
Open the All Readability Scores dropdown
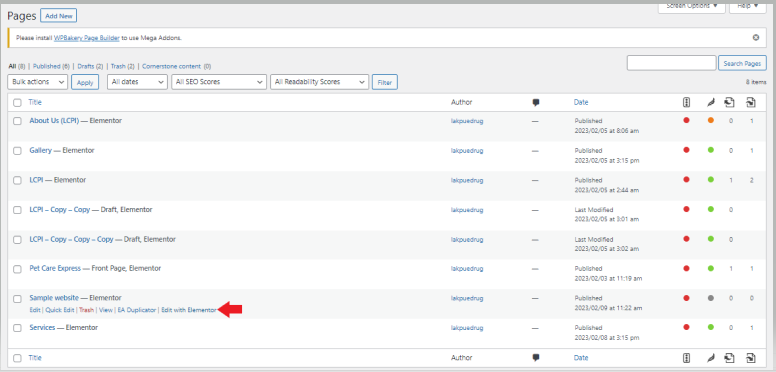click(x=319, y=82)
